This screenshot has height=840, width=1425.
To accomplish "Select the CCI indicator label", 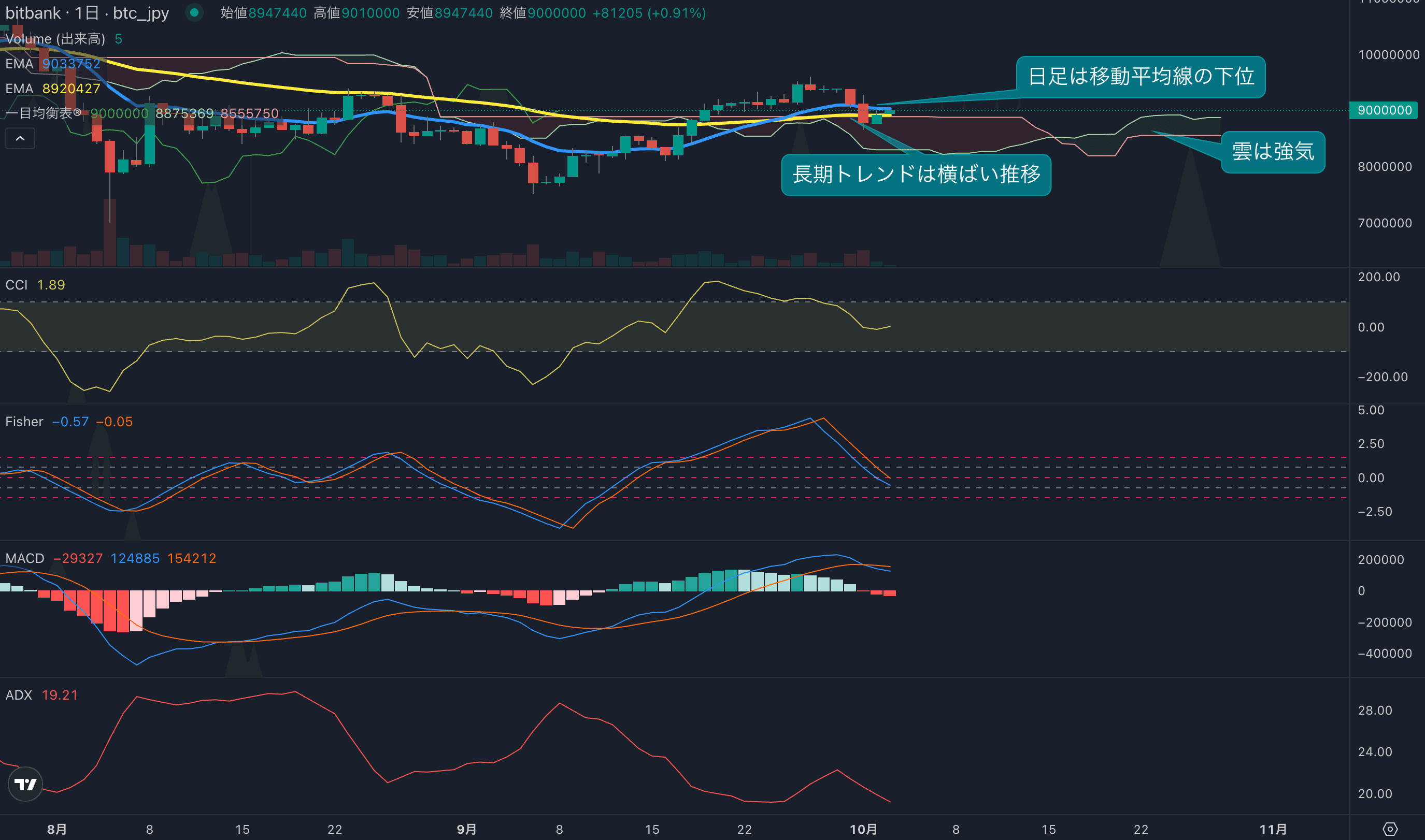I will point(17,285).
